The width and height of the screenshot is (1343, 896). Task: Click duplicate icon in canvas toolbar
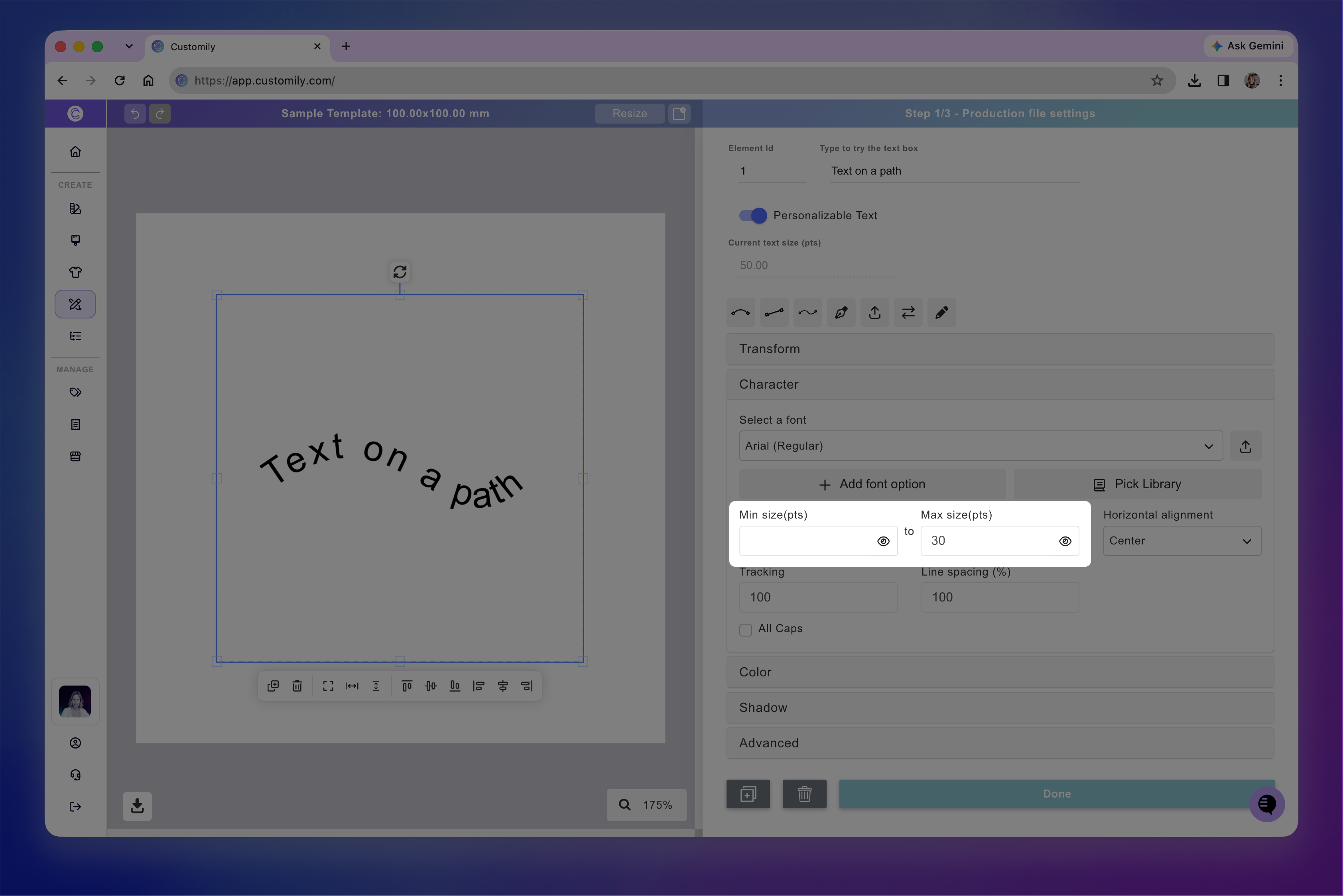(x=273, y=686)
